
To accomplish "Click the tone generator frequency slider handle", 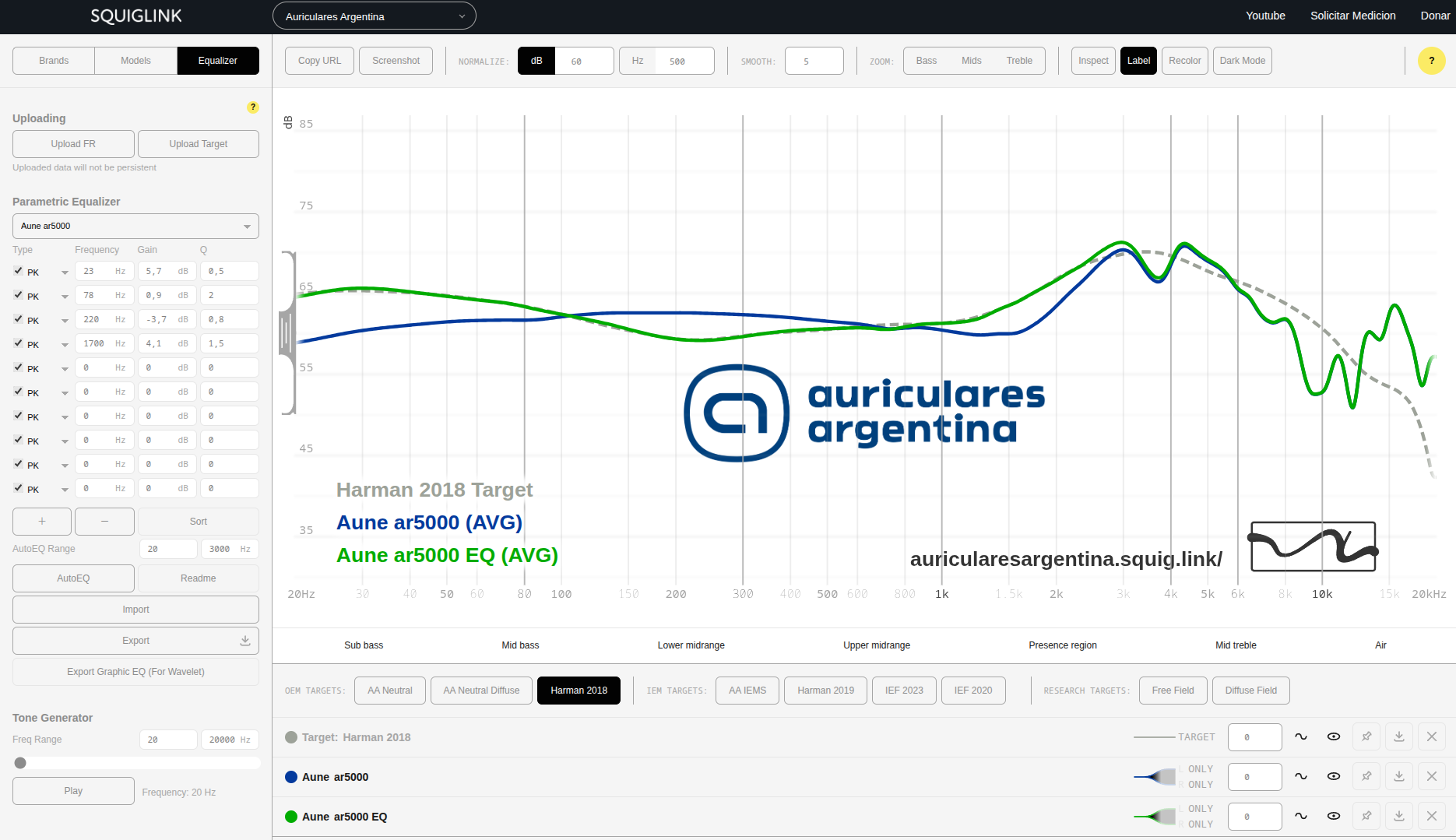I will point(20,763).
